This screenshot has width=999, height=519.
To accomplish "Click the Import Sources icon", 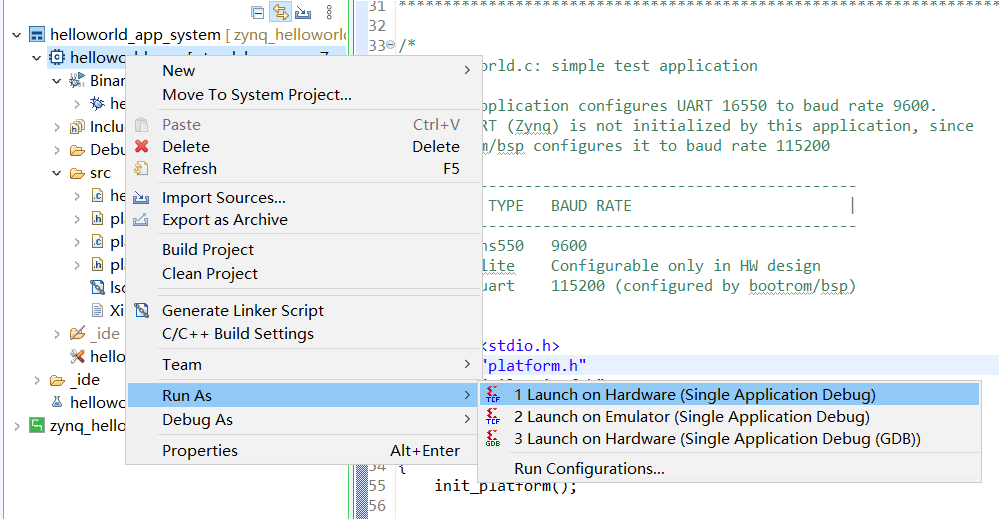I will point(141,198).
